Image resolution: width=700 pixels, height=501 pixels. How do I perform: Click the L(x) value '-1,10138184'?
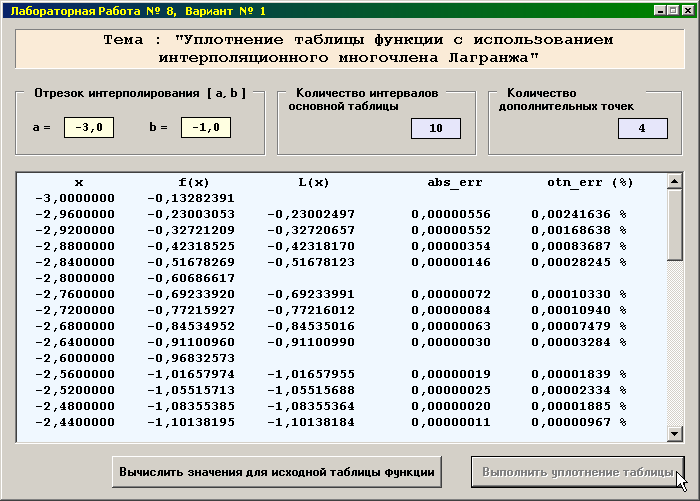[x=311, y=422]
